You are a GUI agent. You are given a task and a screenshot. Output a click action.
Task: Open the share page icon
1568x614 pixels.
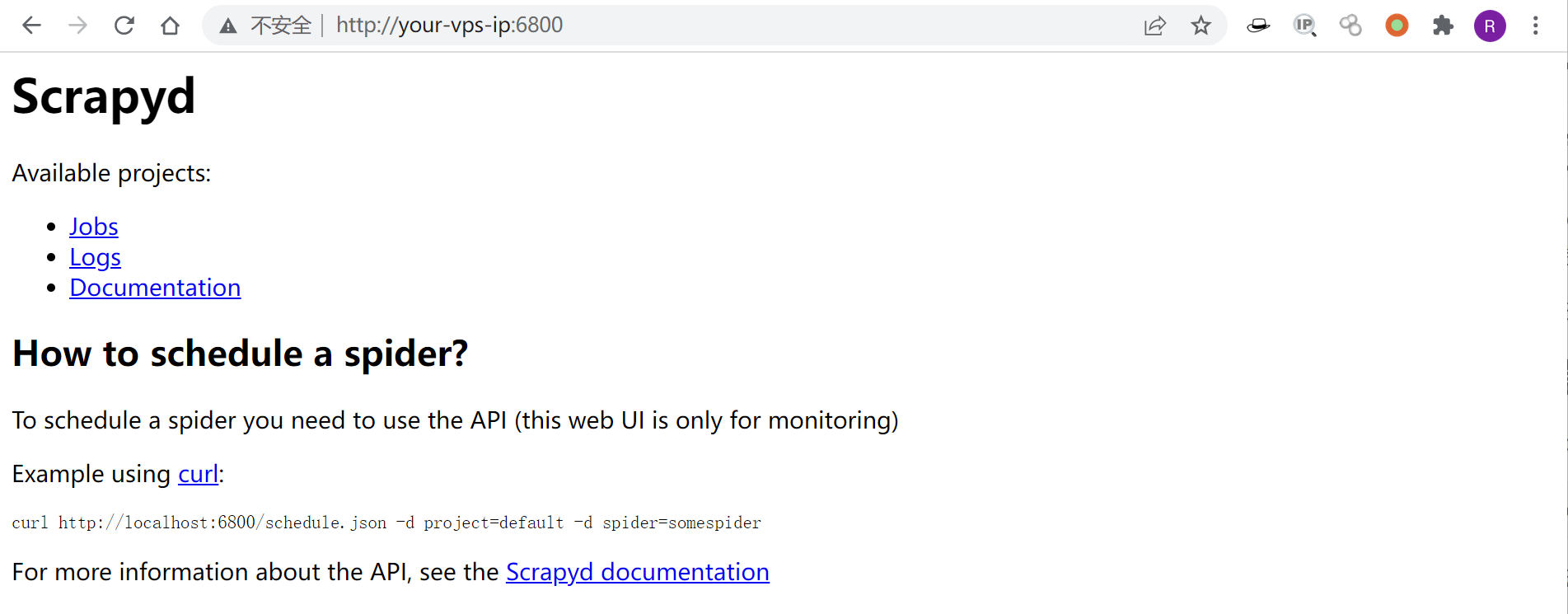coord(1154,26)
